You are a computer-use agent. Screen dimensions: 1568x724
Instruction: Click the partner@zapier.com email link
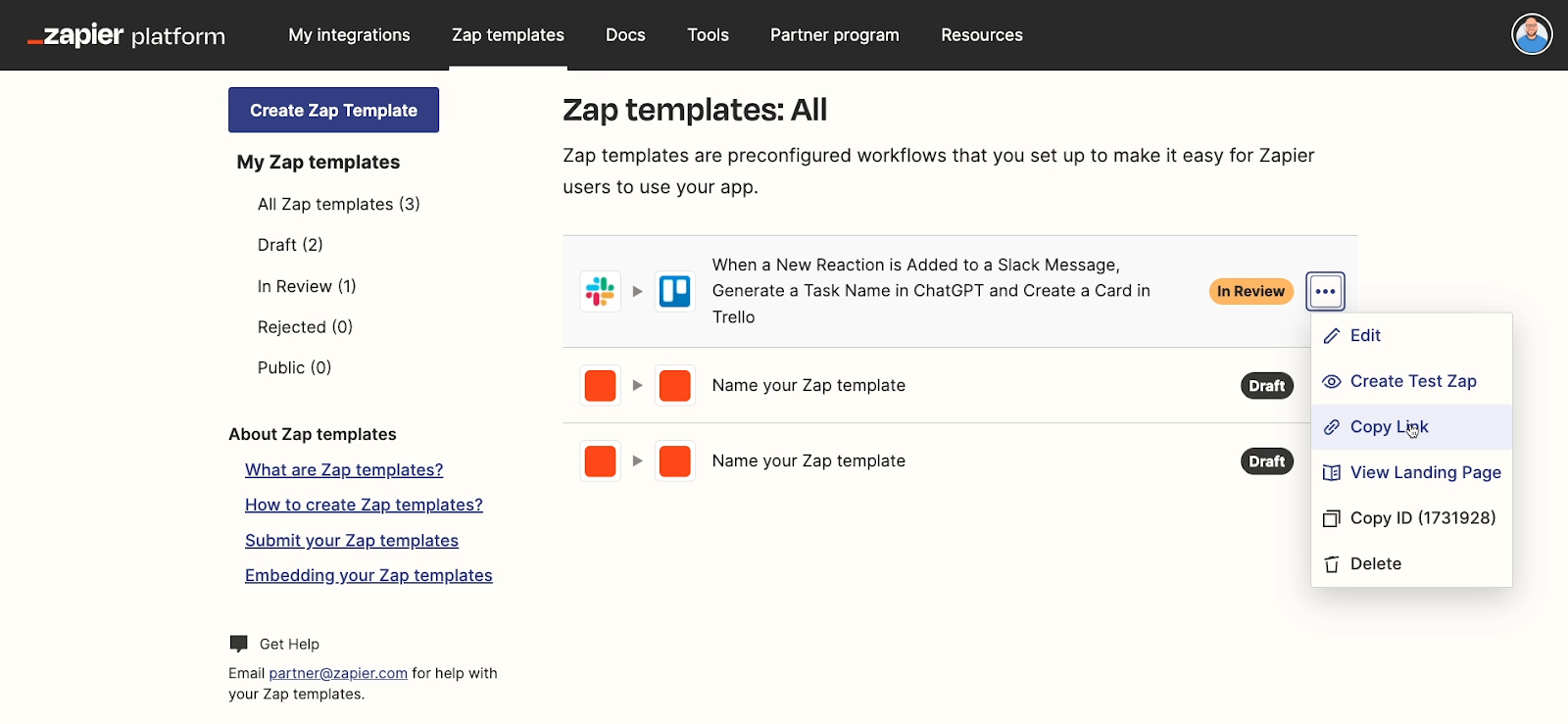[338, 673]
